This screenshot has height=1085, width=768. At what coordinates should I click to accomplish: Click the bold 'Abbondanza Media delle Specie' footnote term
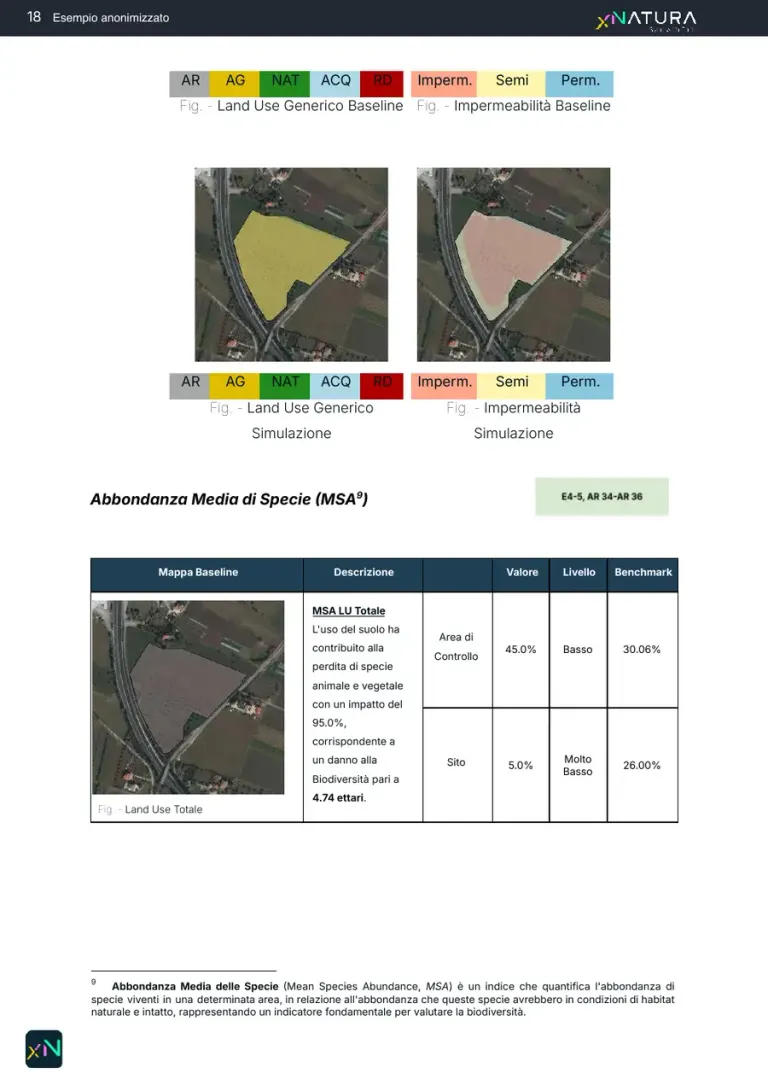coord(195,986)
